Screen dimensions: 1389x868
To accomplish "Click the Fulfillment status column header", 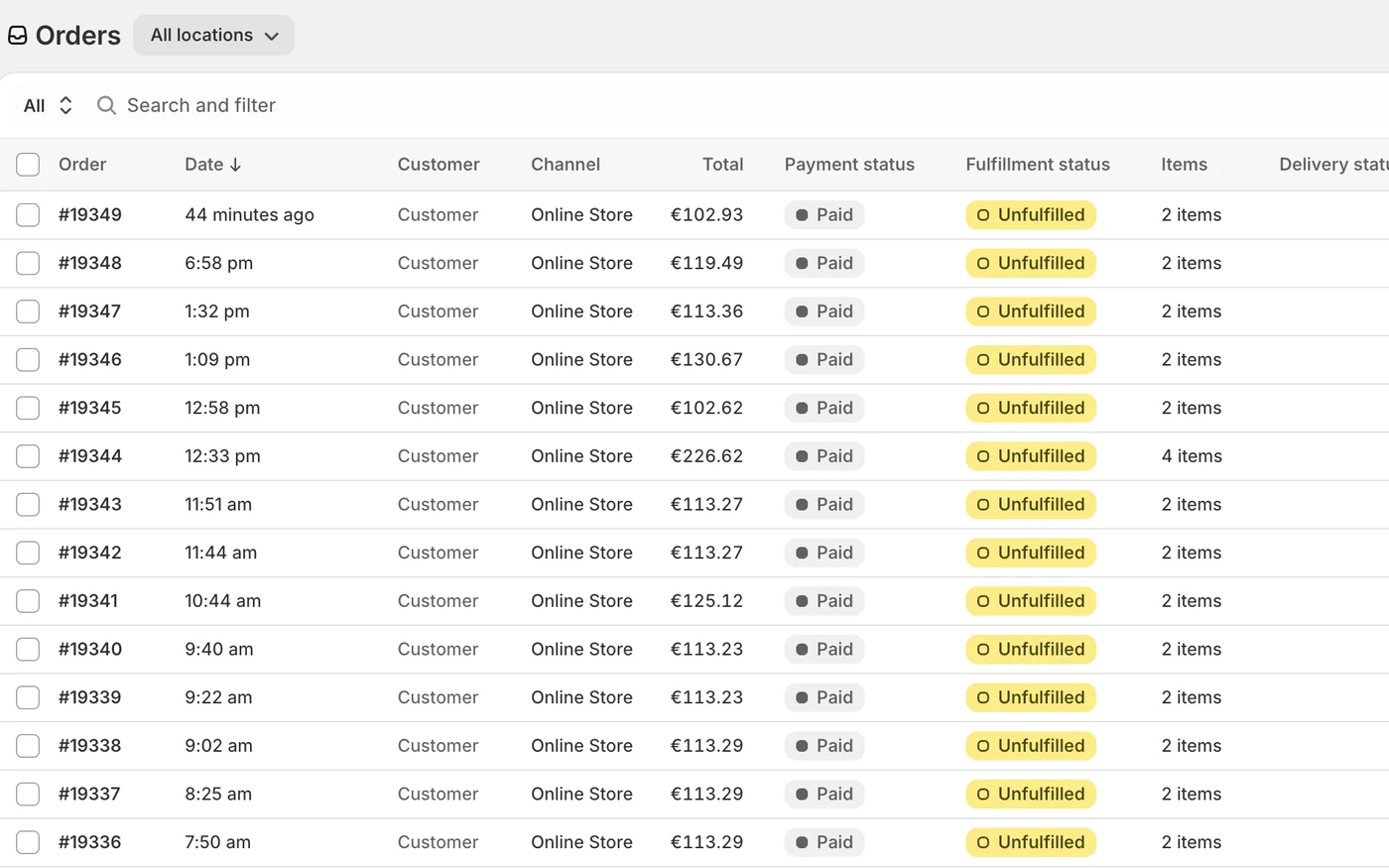I will point(1038,165).
